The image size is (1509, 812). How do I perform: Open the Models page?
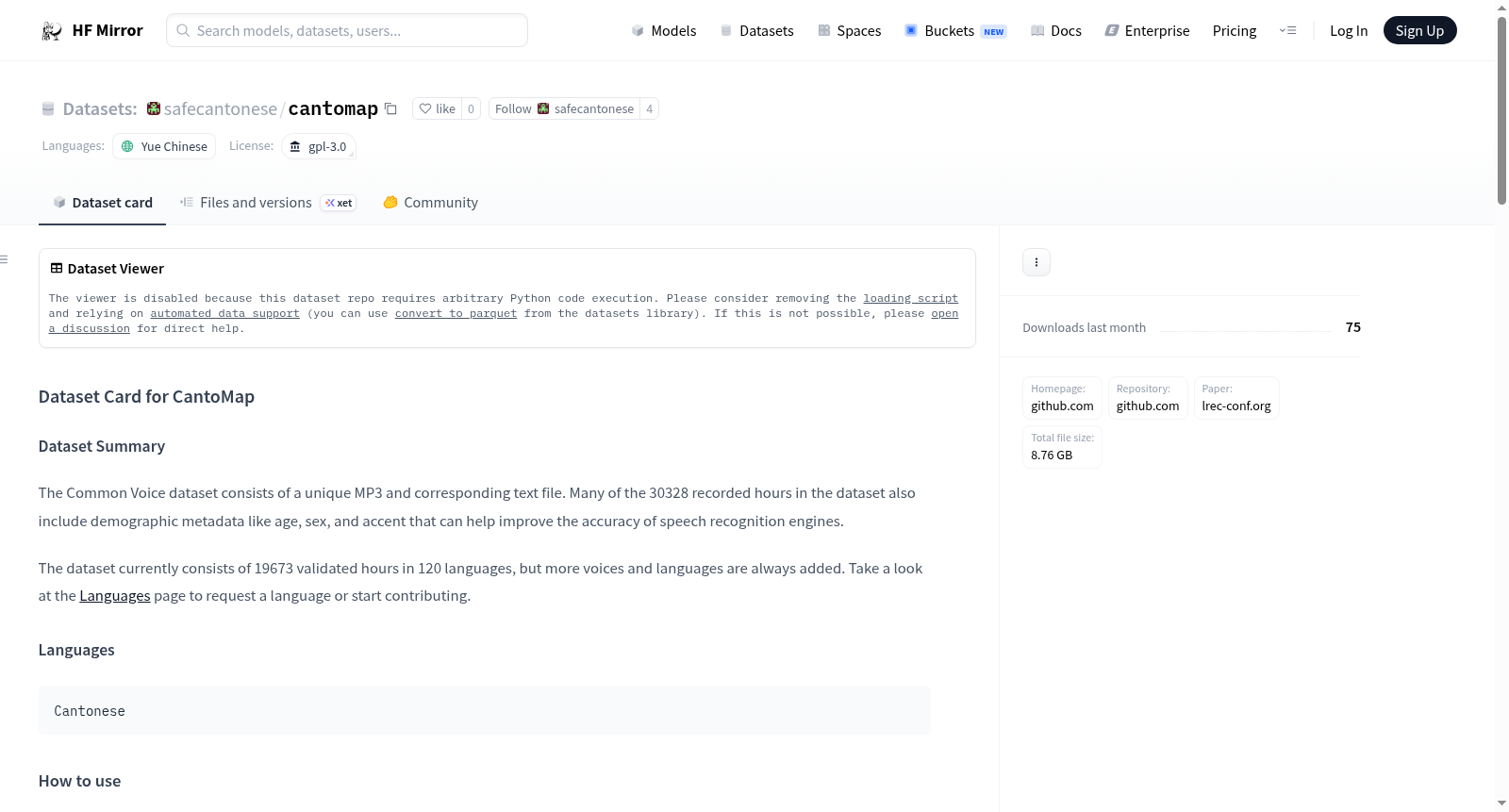664,31
